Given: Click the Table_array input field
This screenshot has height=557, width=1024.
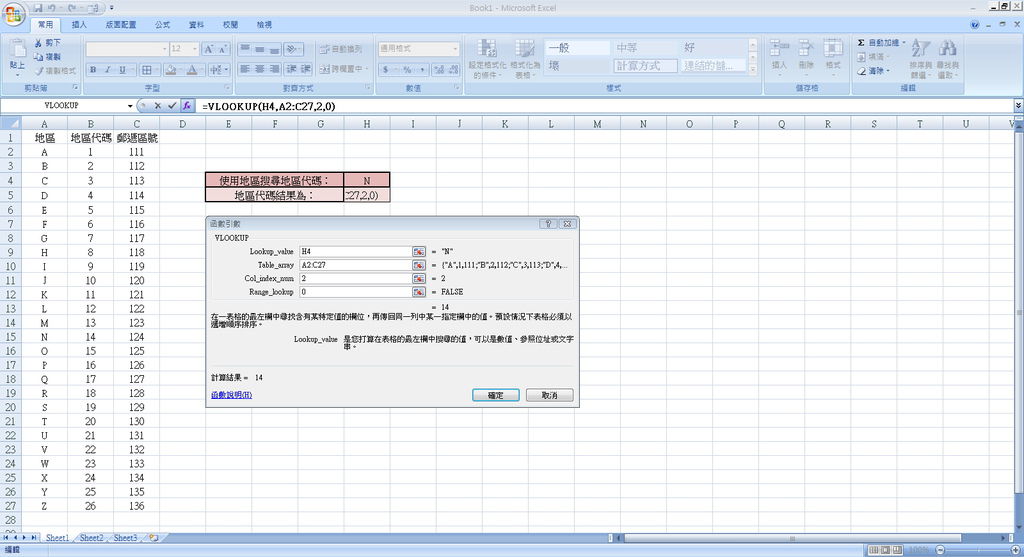Looking at the screenshot, I should coord(355,265).
